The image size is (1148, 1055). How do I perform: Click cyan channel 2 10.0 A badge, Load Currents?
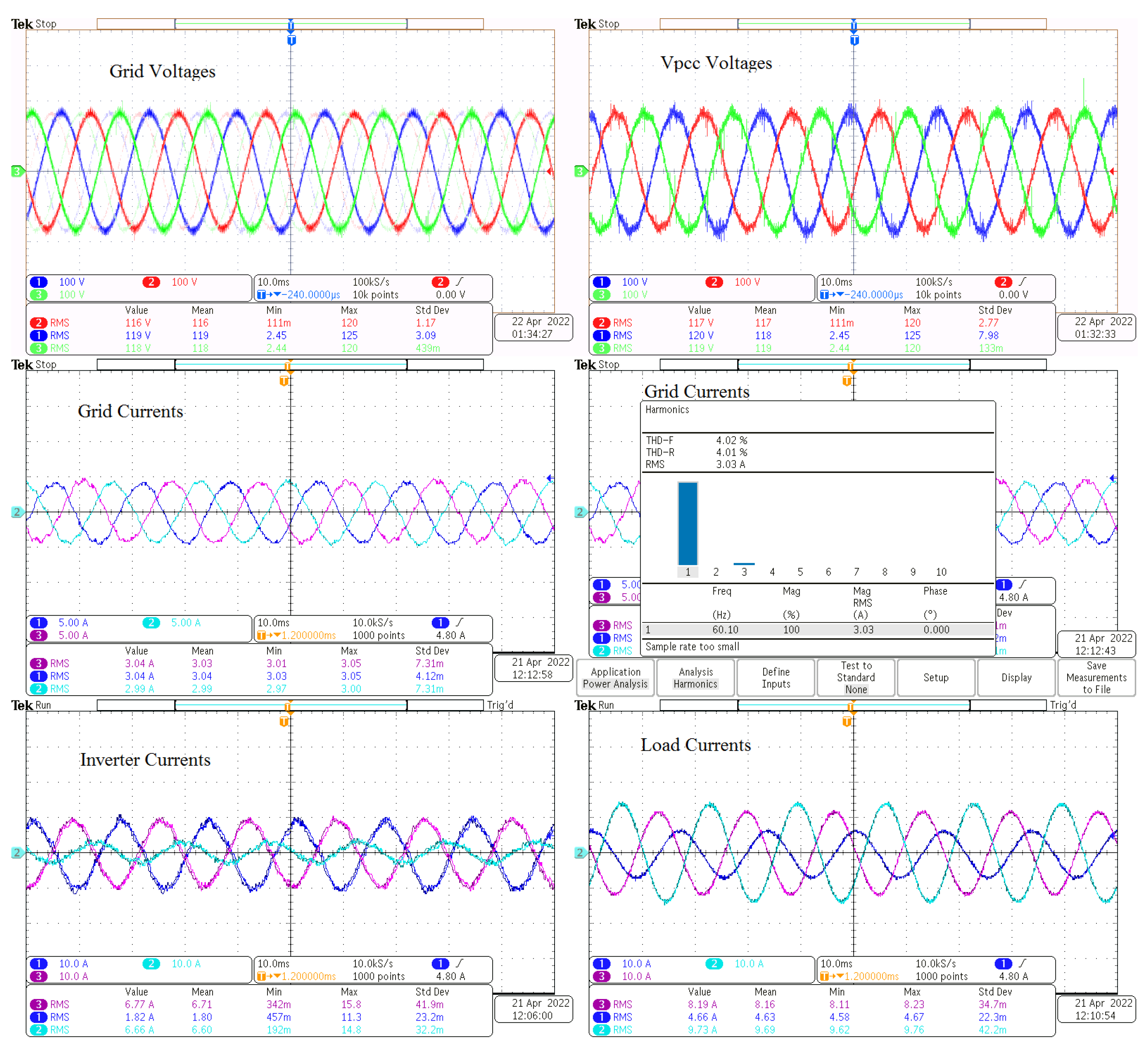click(x=714, y=964)
